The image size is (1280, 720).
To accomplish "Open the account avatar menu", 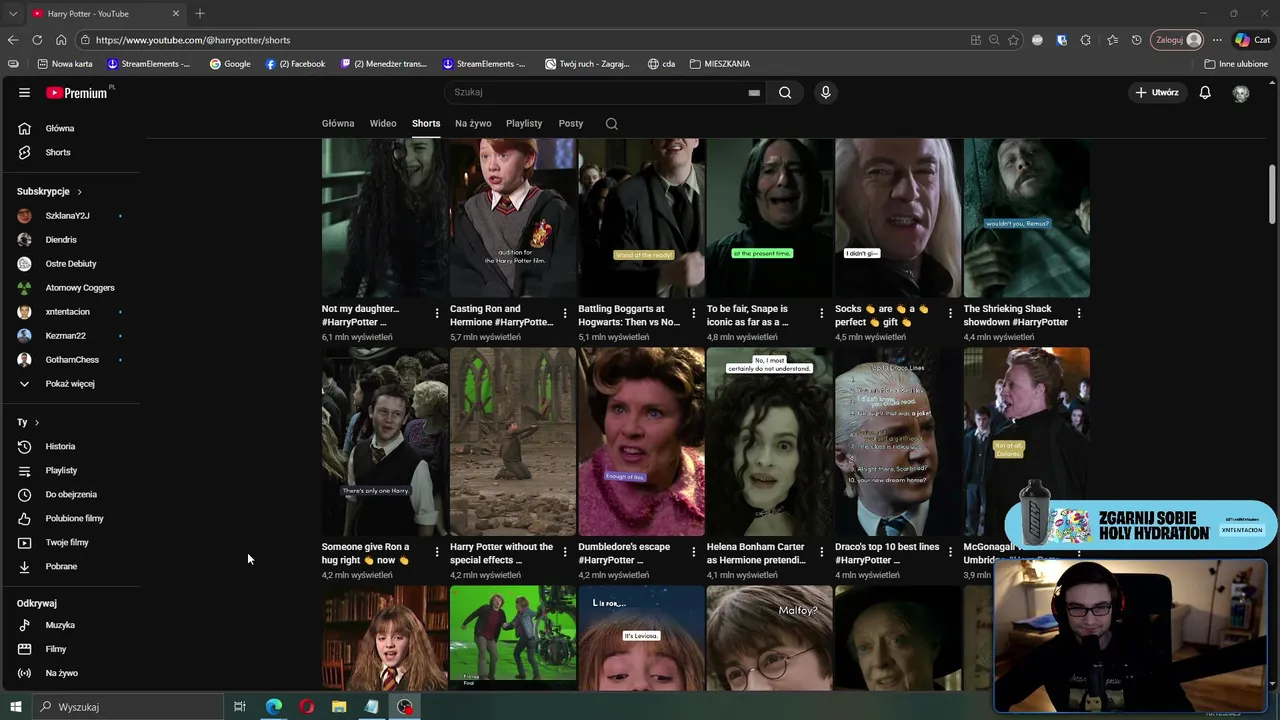I will click(x=1241, y=92).
